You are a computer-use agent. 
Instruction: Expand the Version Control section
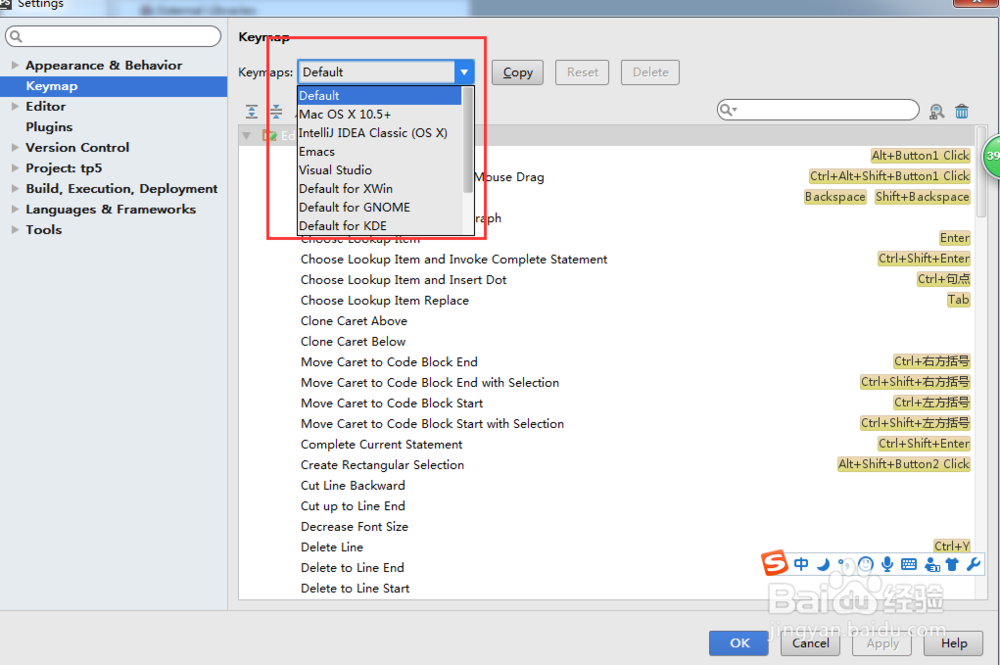click(15, 147)
